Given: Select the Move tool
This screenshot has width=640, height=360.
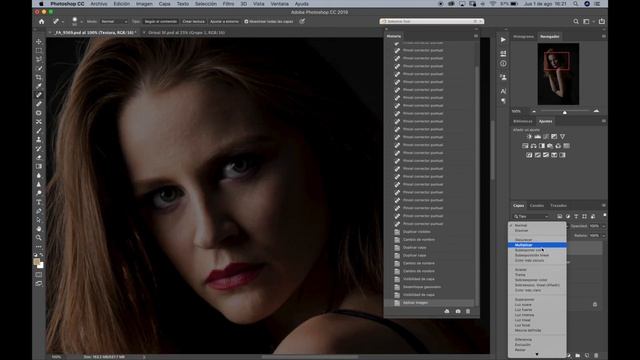Looking at the screenshot, I should pyautogui.click(x=39, y=42).
